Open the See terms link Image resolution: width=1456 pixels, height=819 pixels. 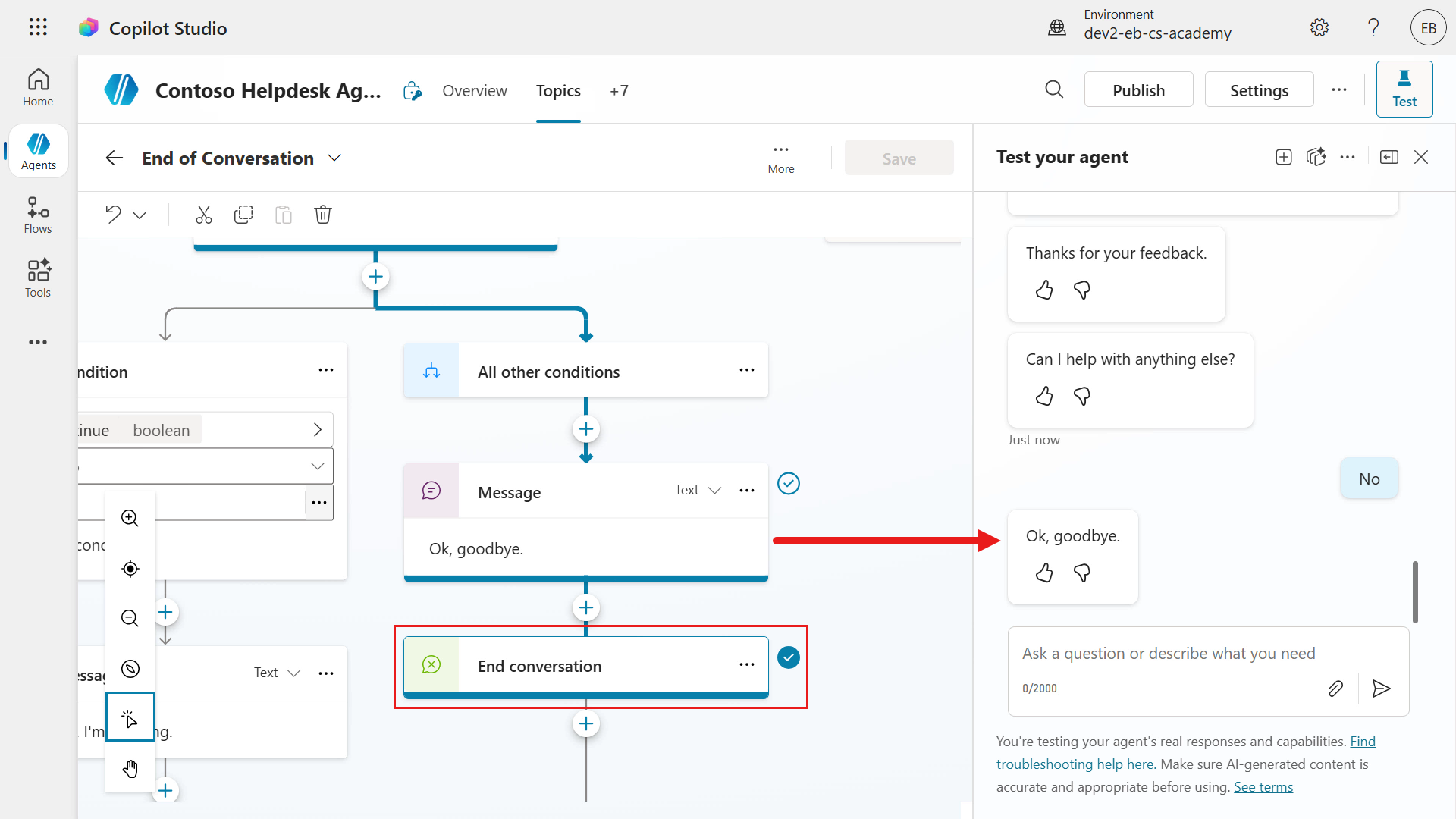pyautogui.click(x=1263, y=787)
